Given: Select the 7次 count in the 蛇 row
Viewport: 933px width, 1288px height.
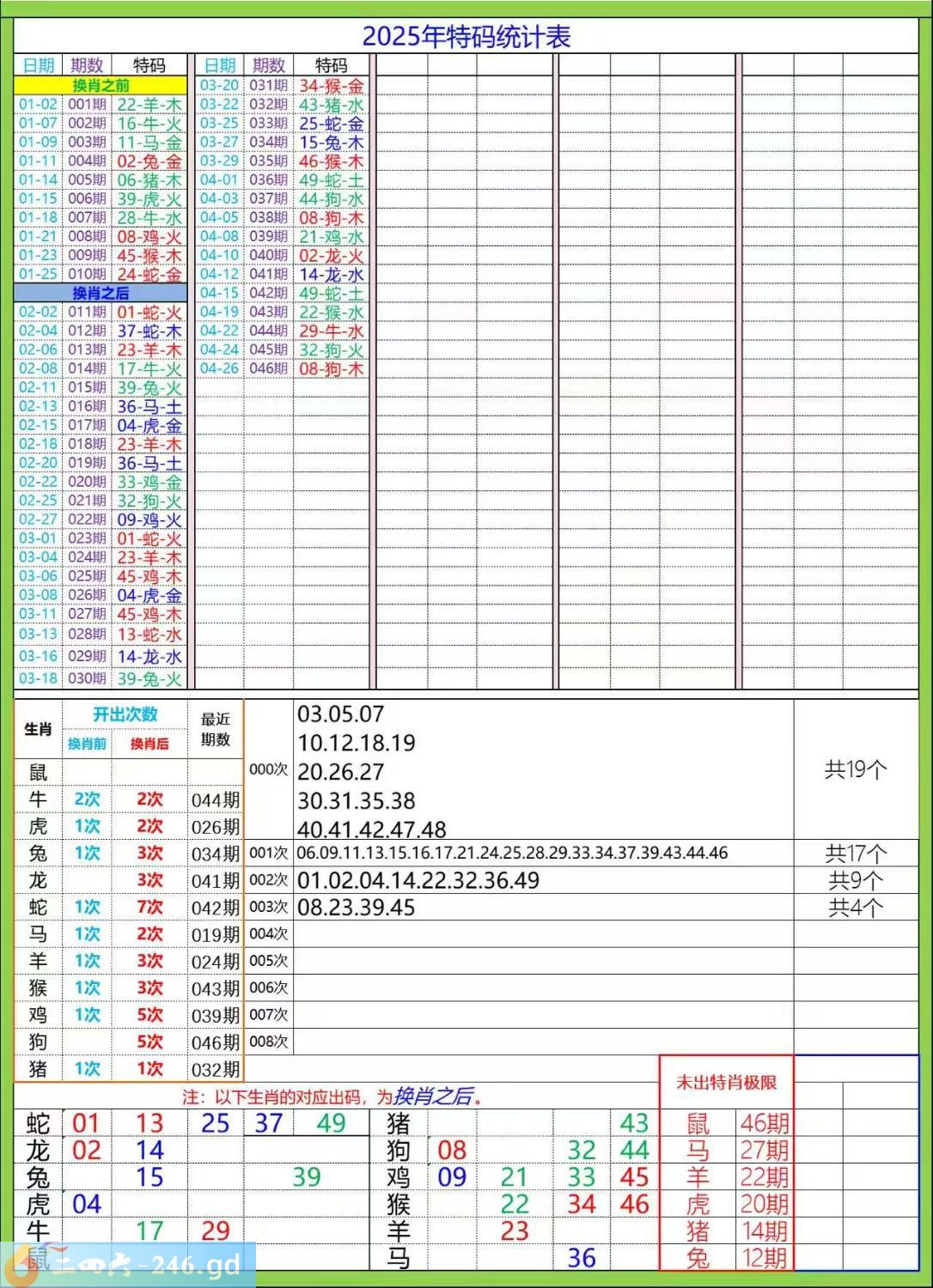Looking at the screenshot, I should [149, 907].
